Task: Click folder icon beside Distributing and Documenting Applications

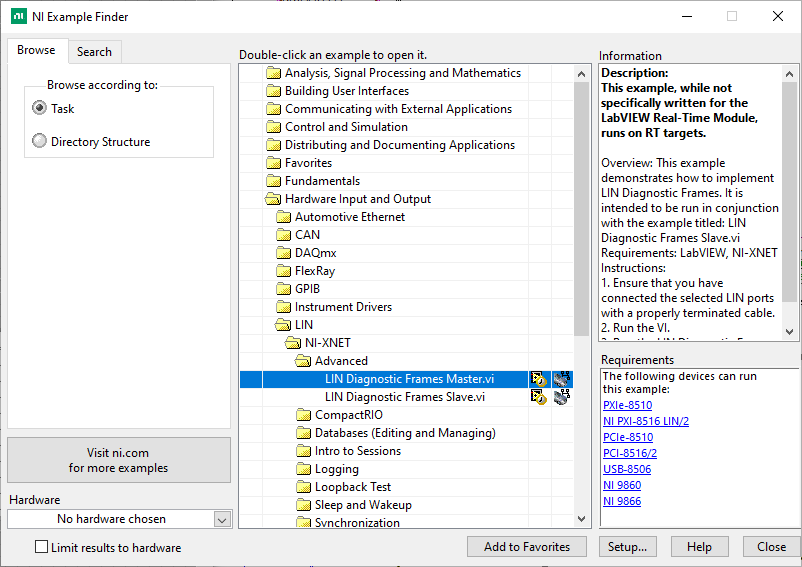Action: pos(274,145)
